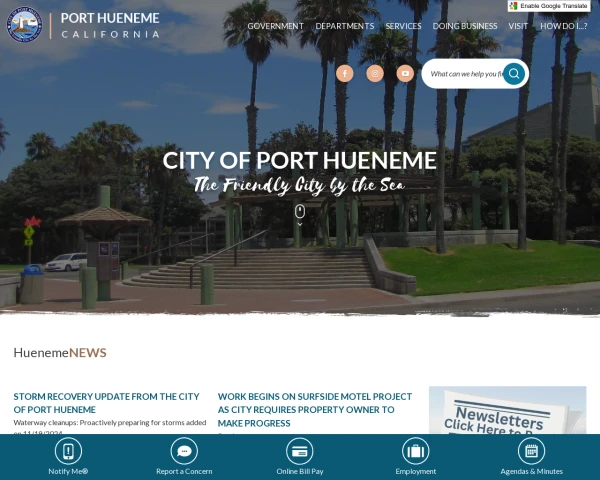Open Notify Me phone icon
This screenshot has width=600, height=480.
(68, 451)
